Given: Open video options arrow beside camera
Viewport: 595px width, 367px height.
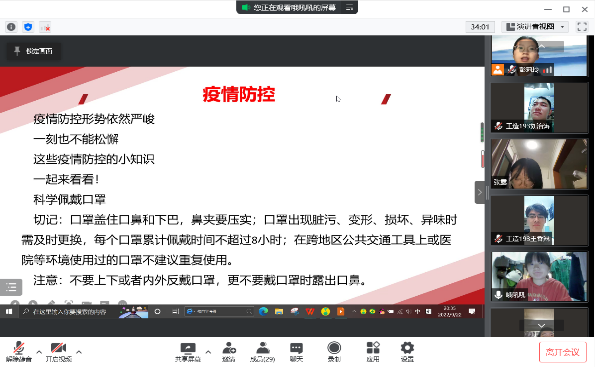Looking at the screenshot, I should click(79, 352).
